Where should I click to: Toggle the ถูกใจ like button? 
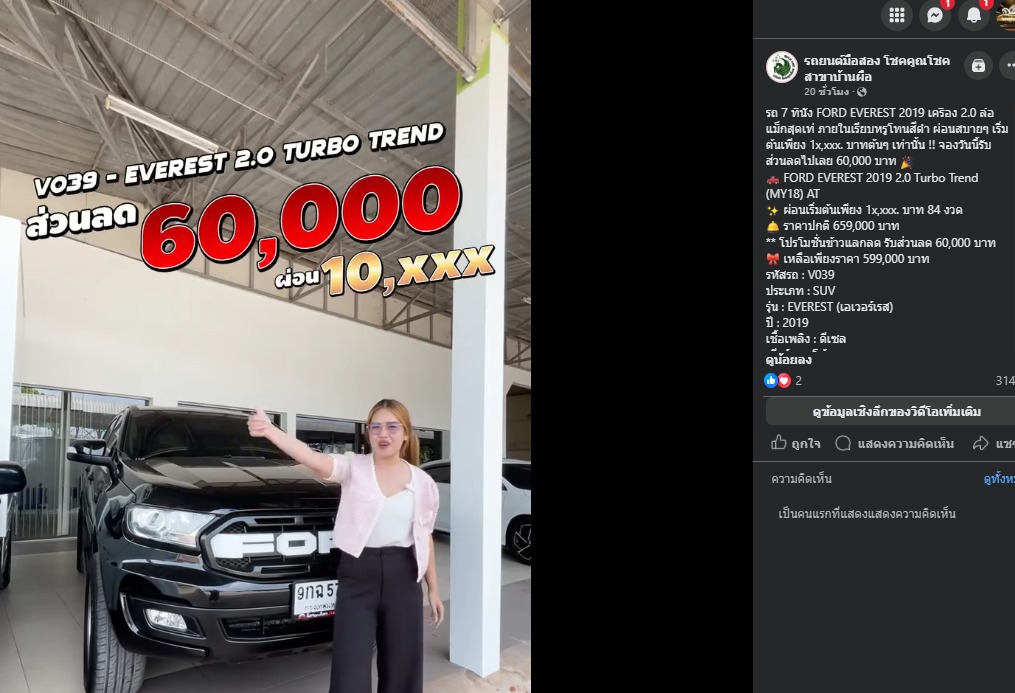(796, 443)
